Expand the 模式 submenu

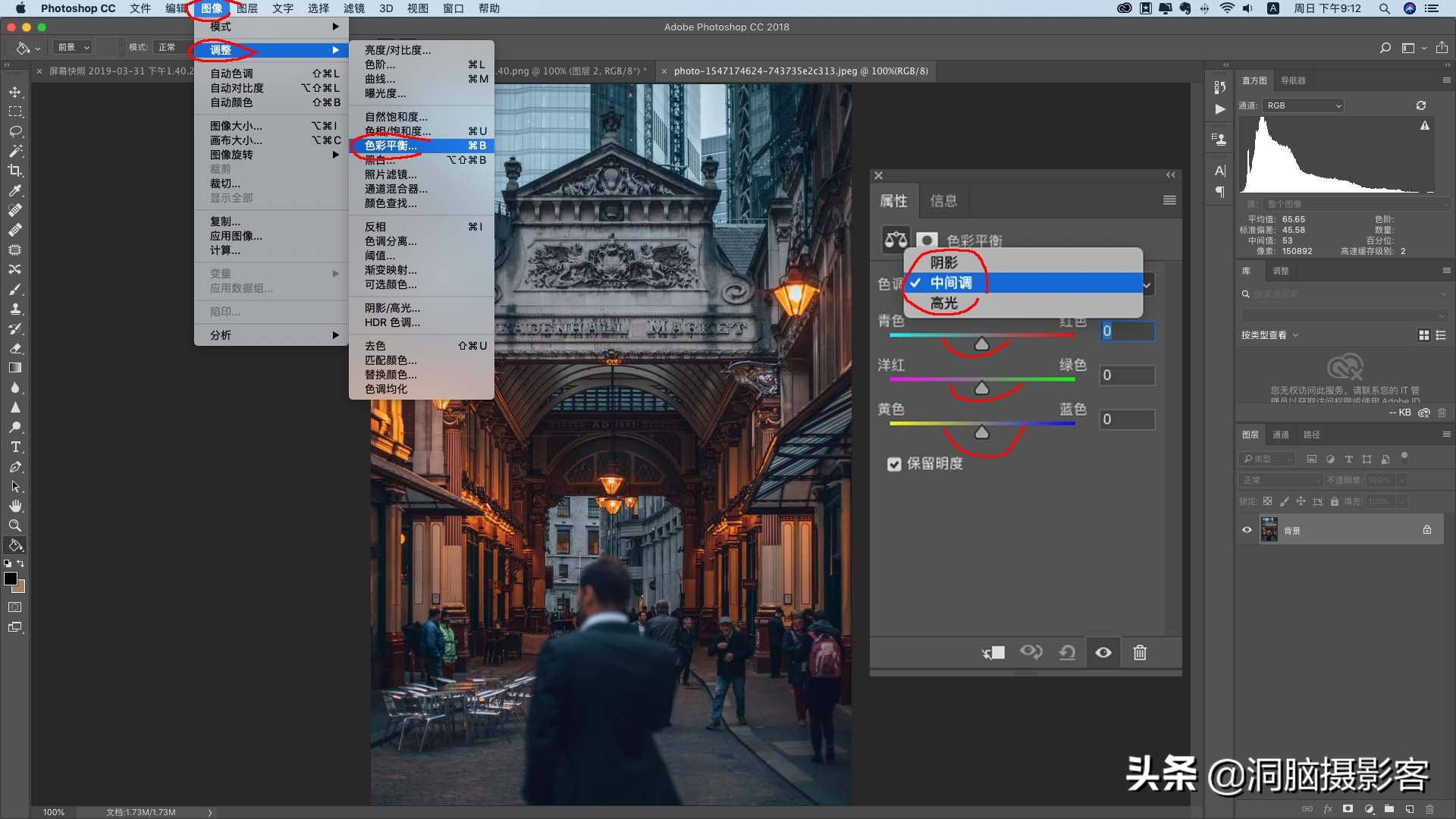pyautogui.click(x=271, y=27)
